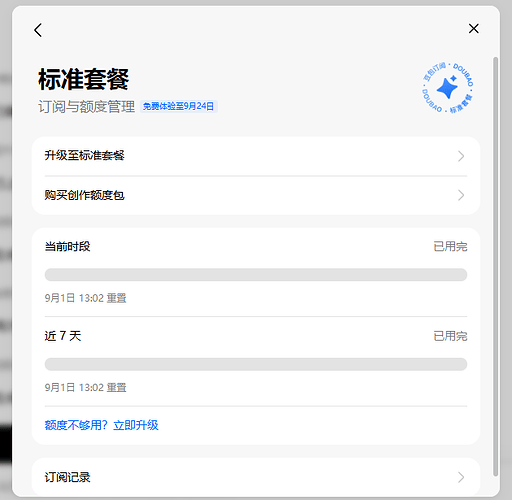Close the subscription dialog with X
Viewport: 512px width, 500px height.
[x=473, y=29]
